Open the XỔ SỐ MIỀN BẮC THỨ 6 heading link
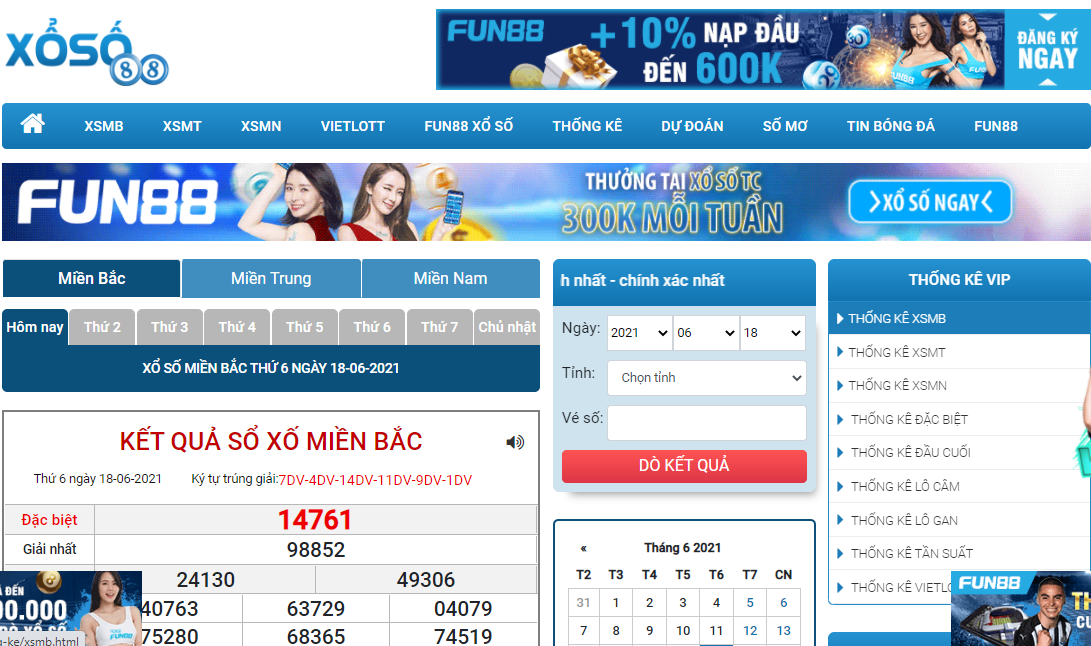 pyautogui.click(x=271, y=368)
